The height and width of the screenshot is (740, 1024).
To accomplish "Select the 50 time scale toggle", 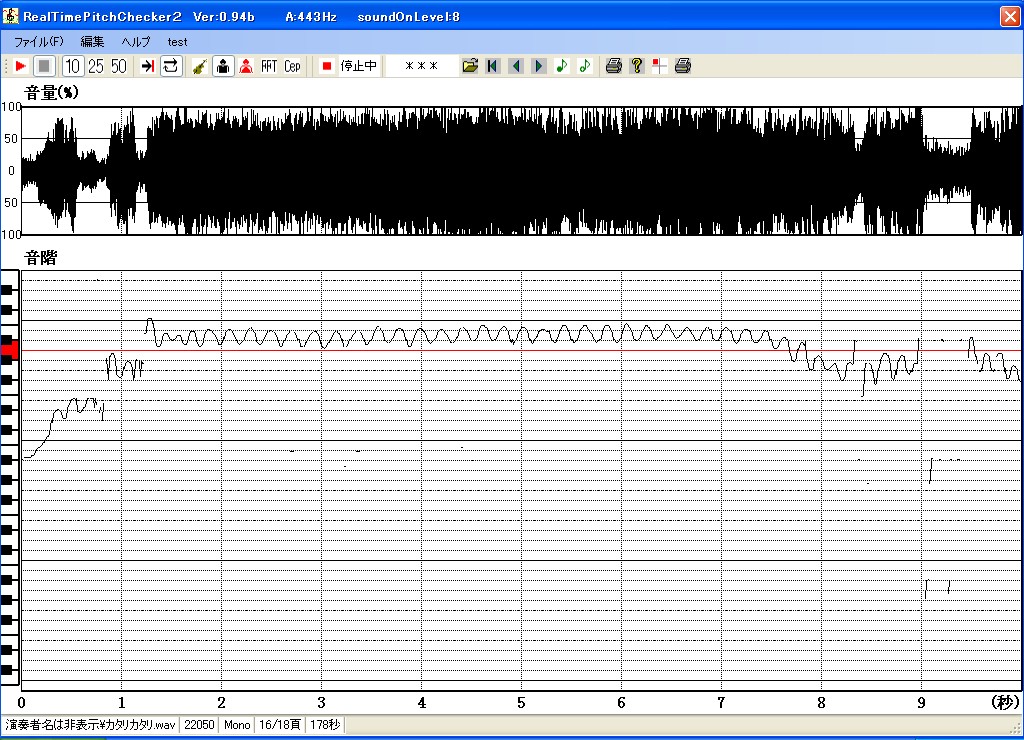I will point(119,66).
